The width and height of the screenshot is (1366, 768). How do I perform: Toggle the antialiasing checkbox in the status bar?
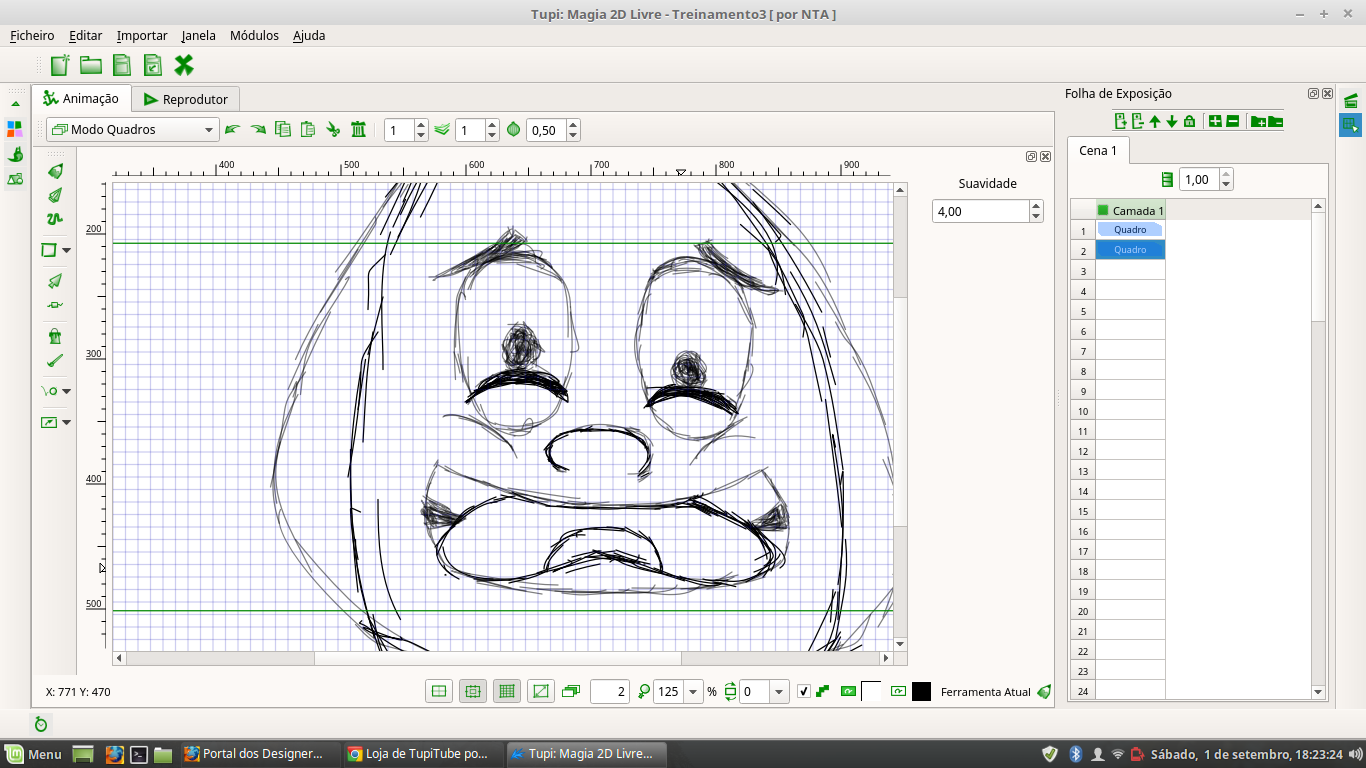pyautogui.click(x=804, y=691)
